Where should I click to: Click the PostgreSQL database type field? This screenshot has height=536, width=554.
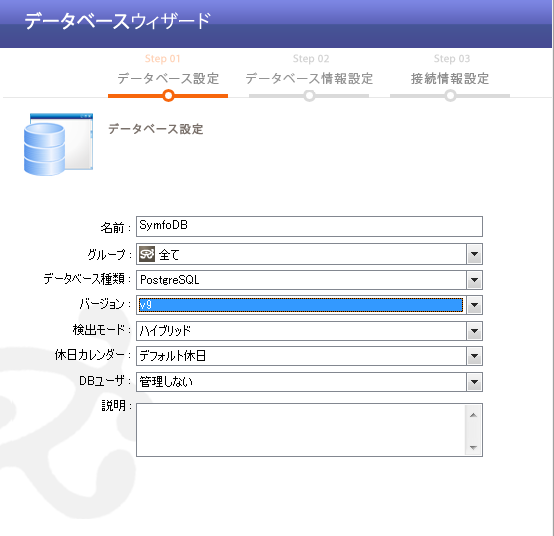tap(301, 280)
